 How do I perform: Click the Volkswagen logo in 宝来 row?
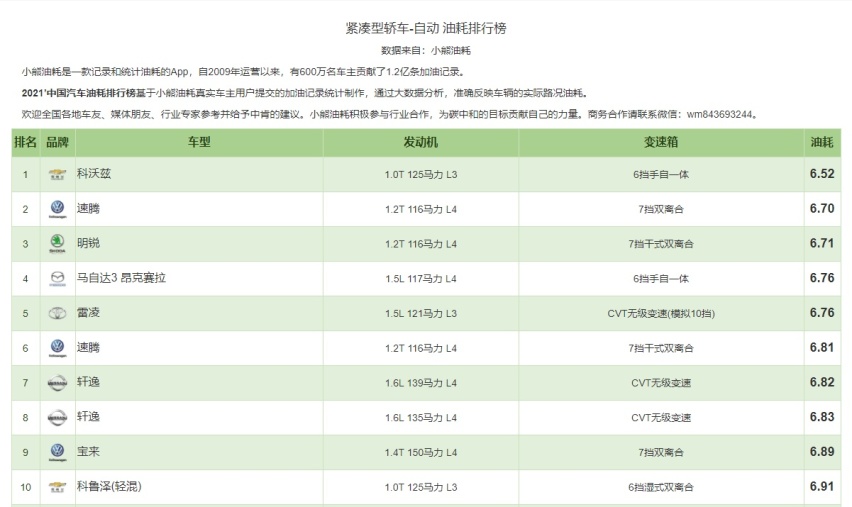[57, 452]
